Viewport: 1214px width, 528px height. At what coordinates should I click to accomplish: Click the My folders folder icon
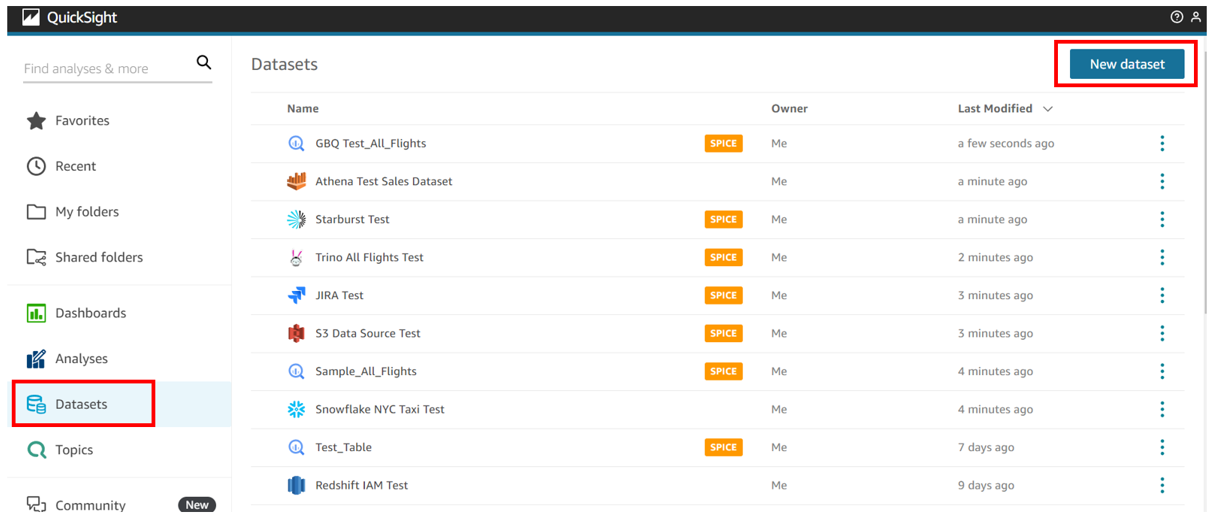pos(36,212)
